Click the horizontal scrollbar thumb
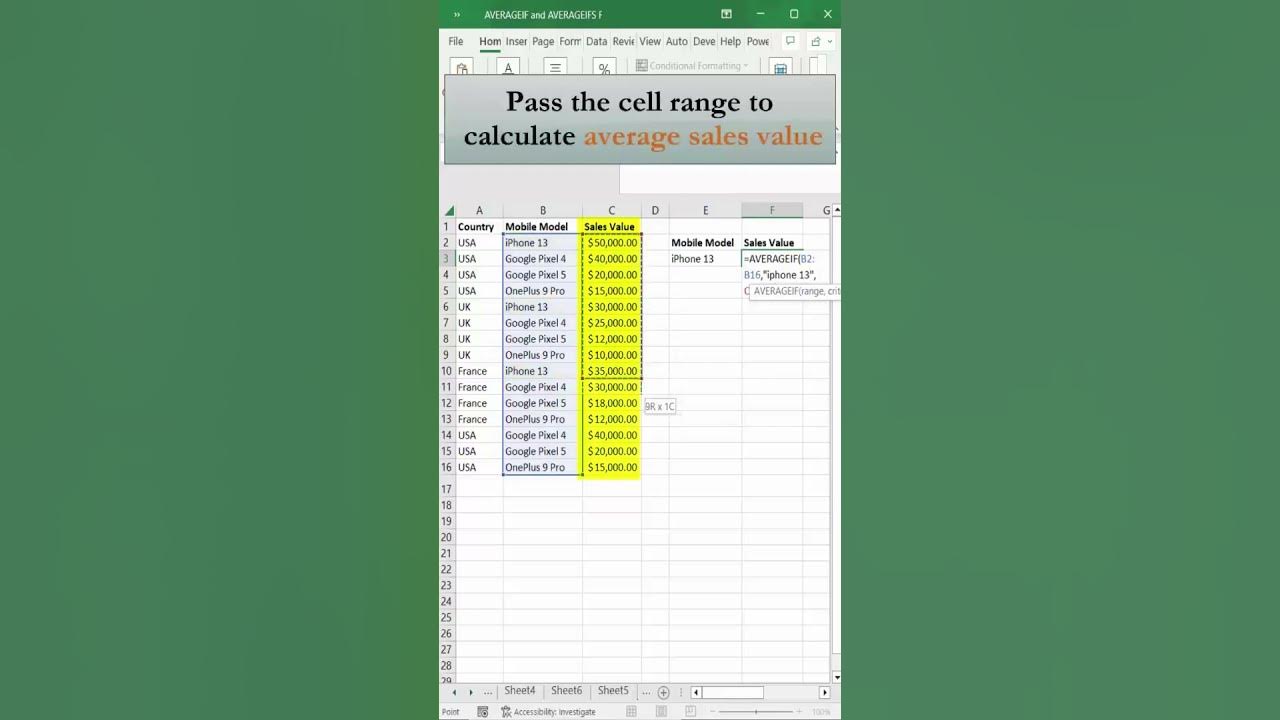This screenshot has height=720, width=1280. click(733, 692)
